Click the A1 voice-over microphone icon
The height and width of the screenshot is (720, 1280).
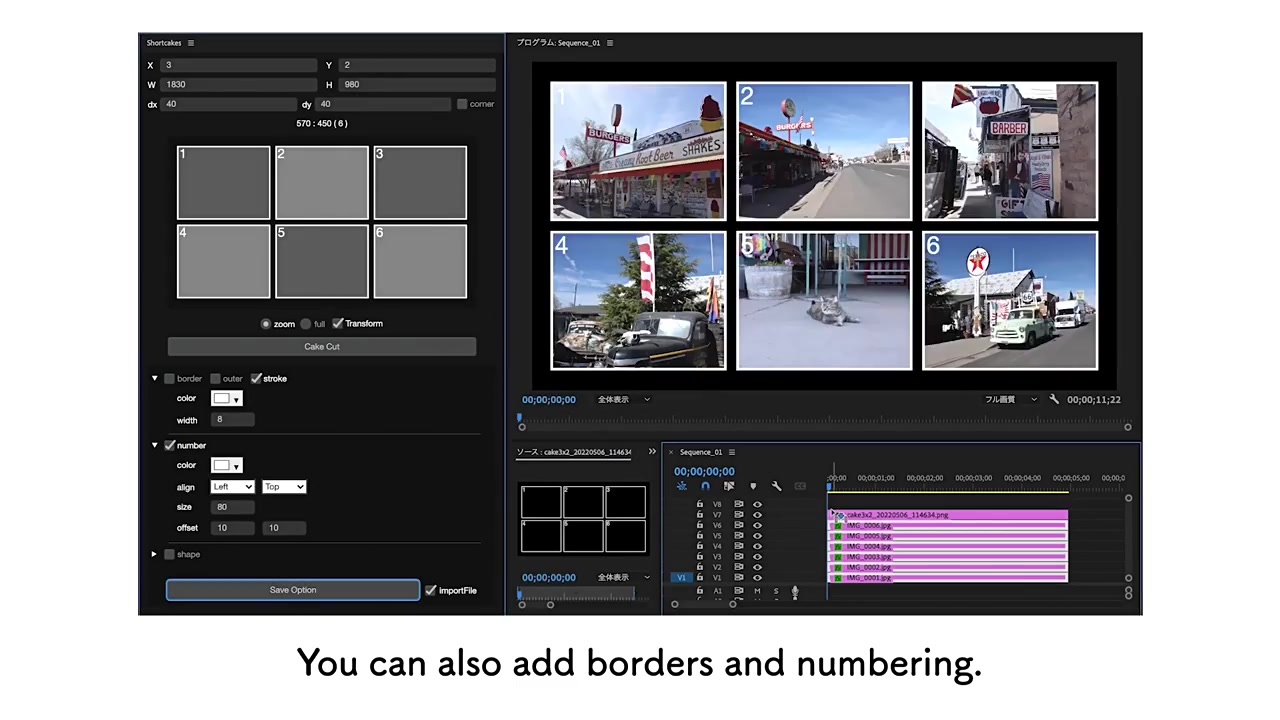[x=795, y=591]
